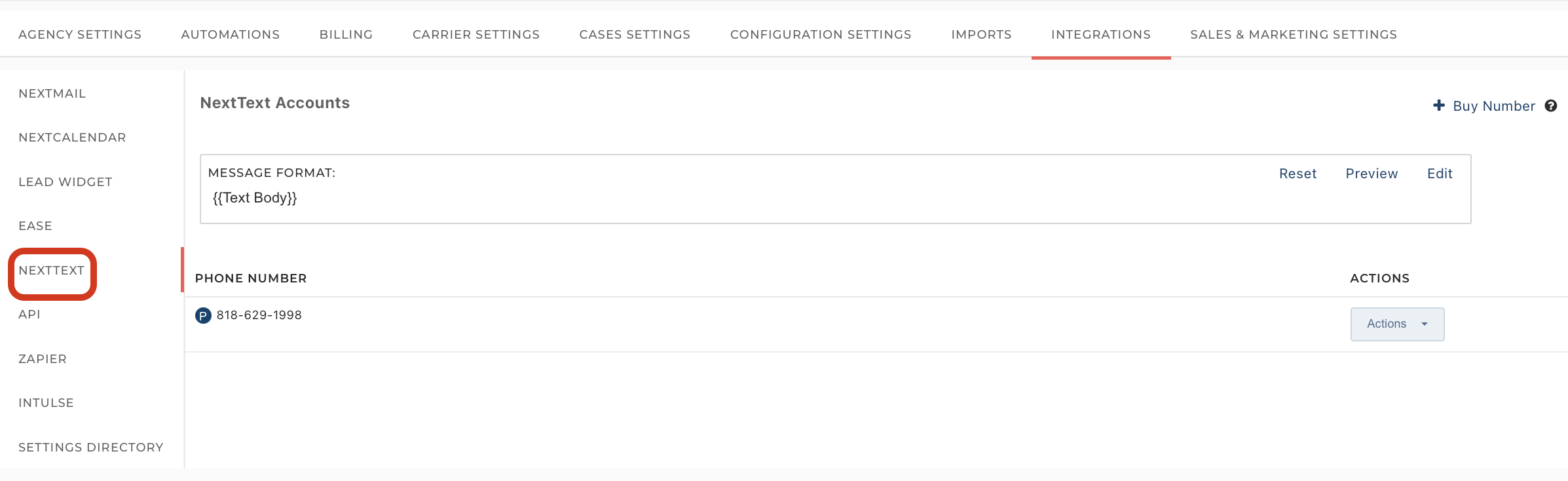Open the Lead Widget integration
This screenshot has width=1568, height=481.
click(x=65, y=182)
